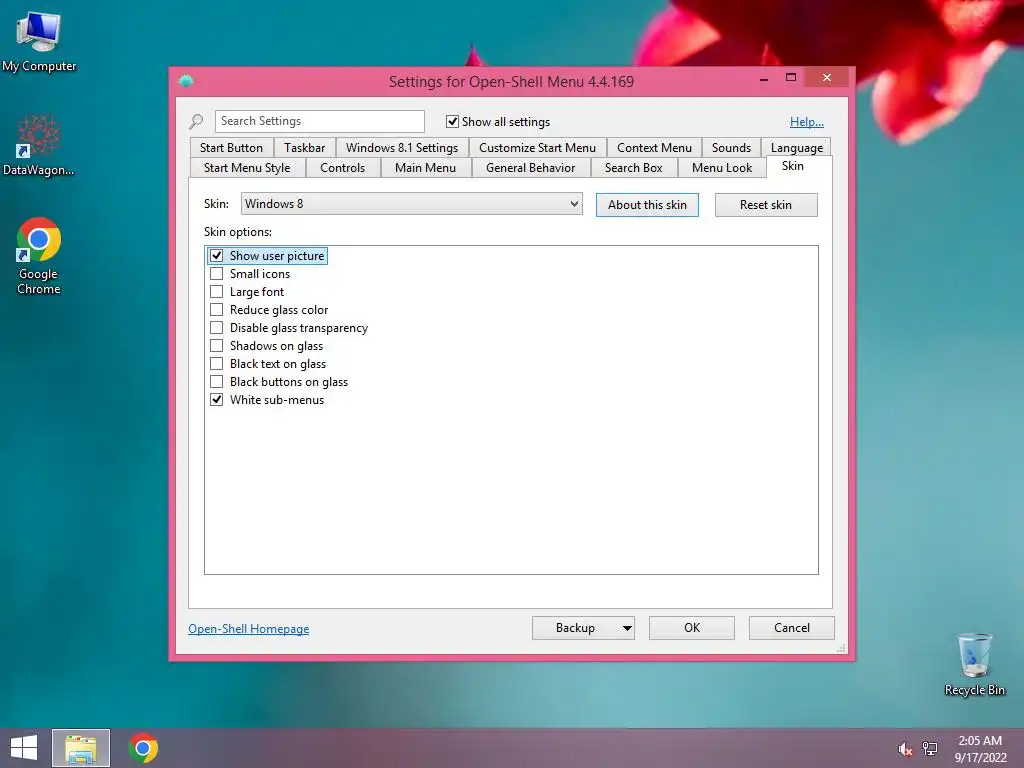
Task: Confirm settings with OK button
Action: (692, 628)
